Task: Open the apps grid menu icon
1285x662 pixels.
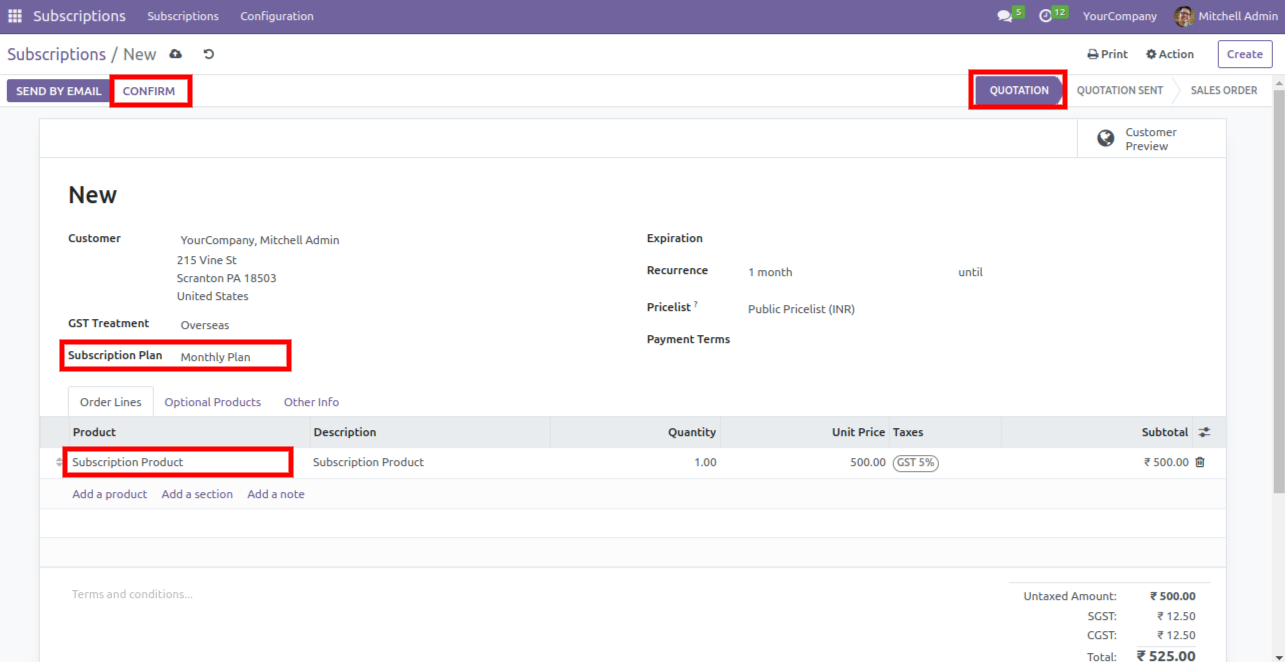Action: tap(15, 16)
